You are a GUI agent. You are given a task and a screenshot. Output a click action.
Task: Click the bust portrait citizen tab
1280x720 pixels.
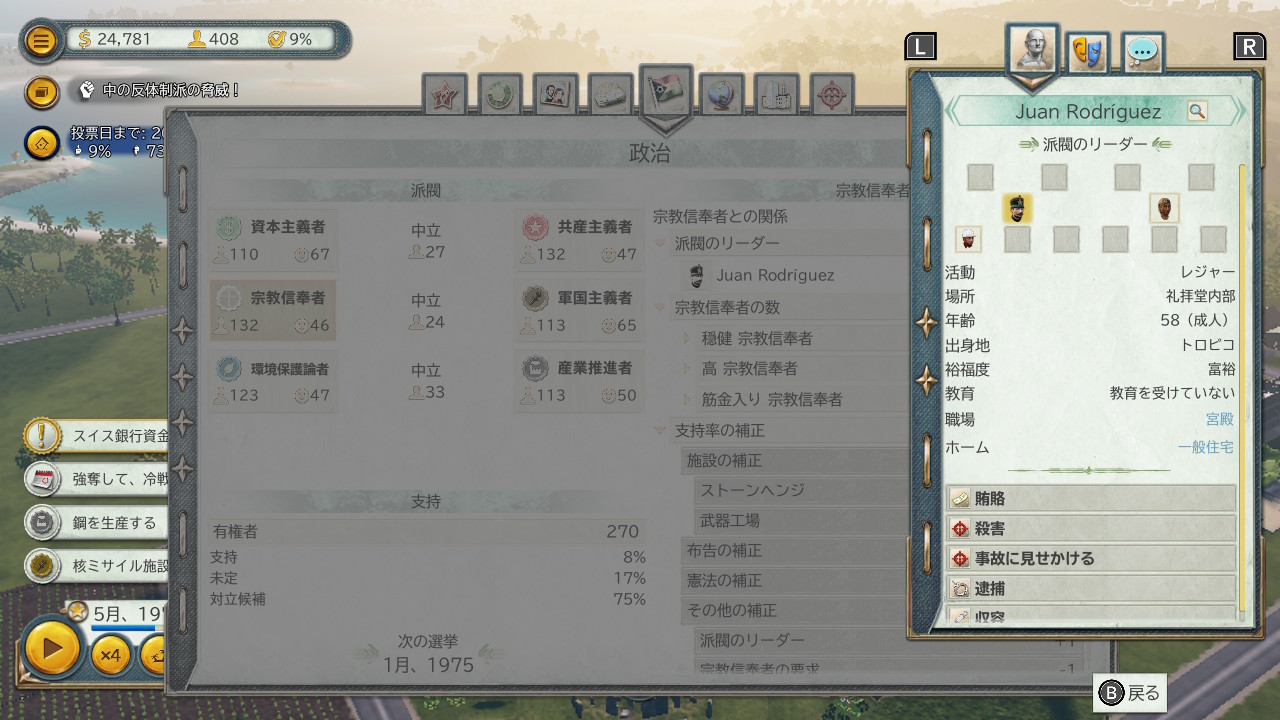(1031, 48)
